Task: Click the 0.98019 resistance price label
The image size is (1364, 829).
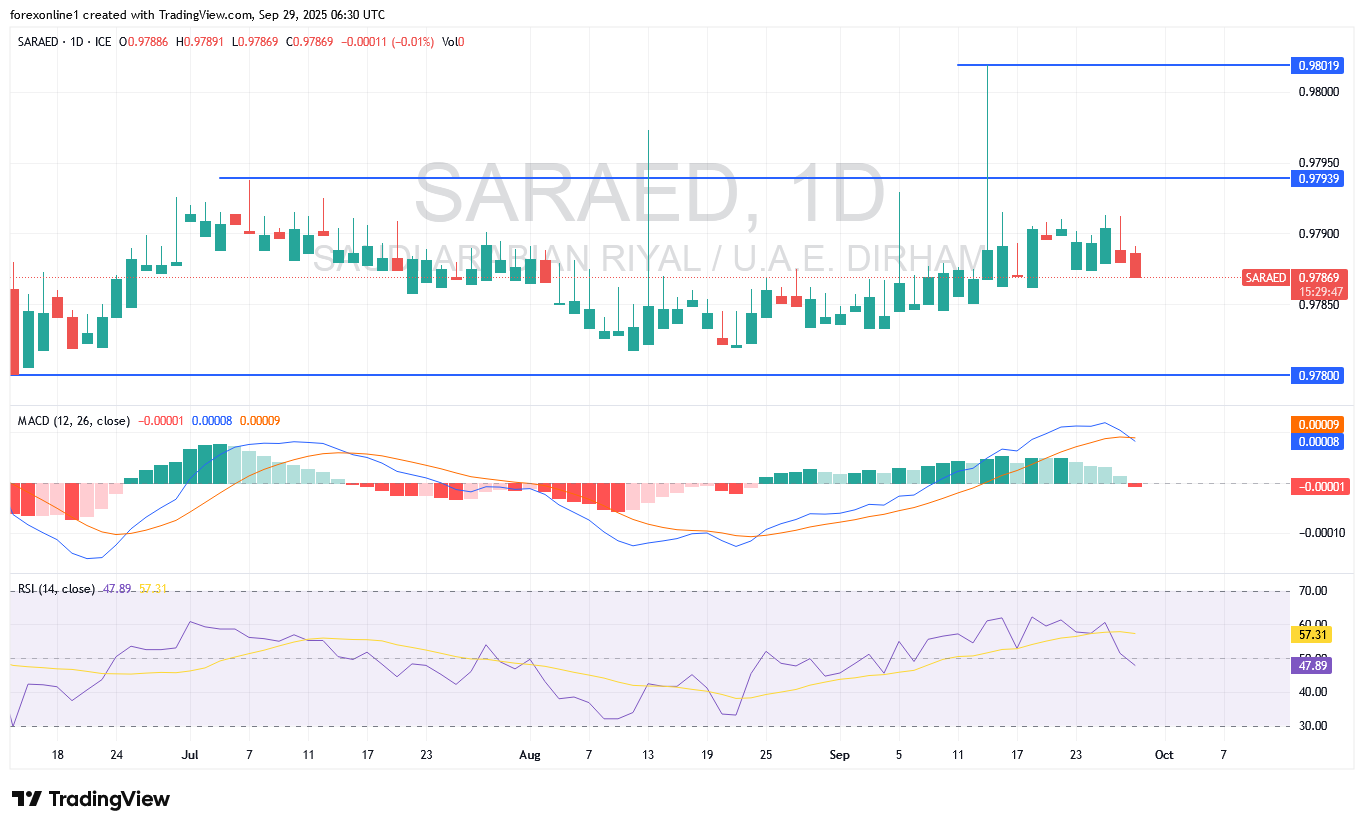Action: click(x=1318, y=65)
